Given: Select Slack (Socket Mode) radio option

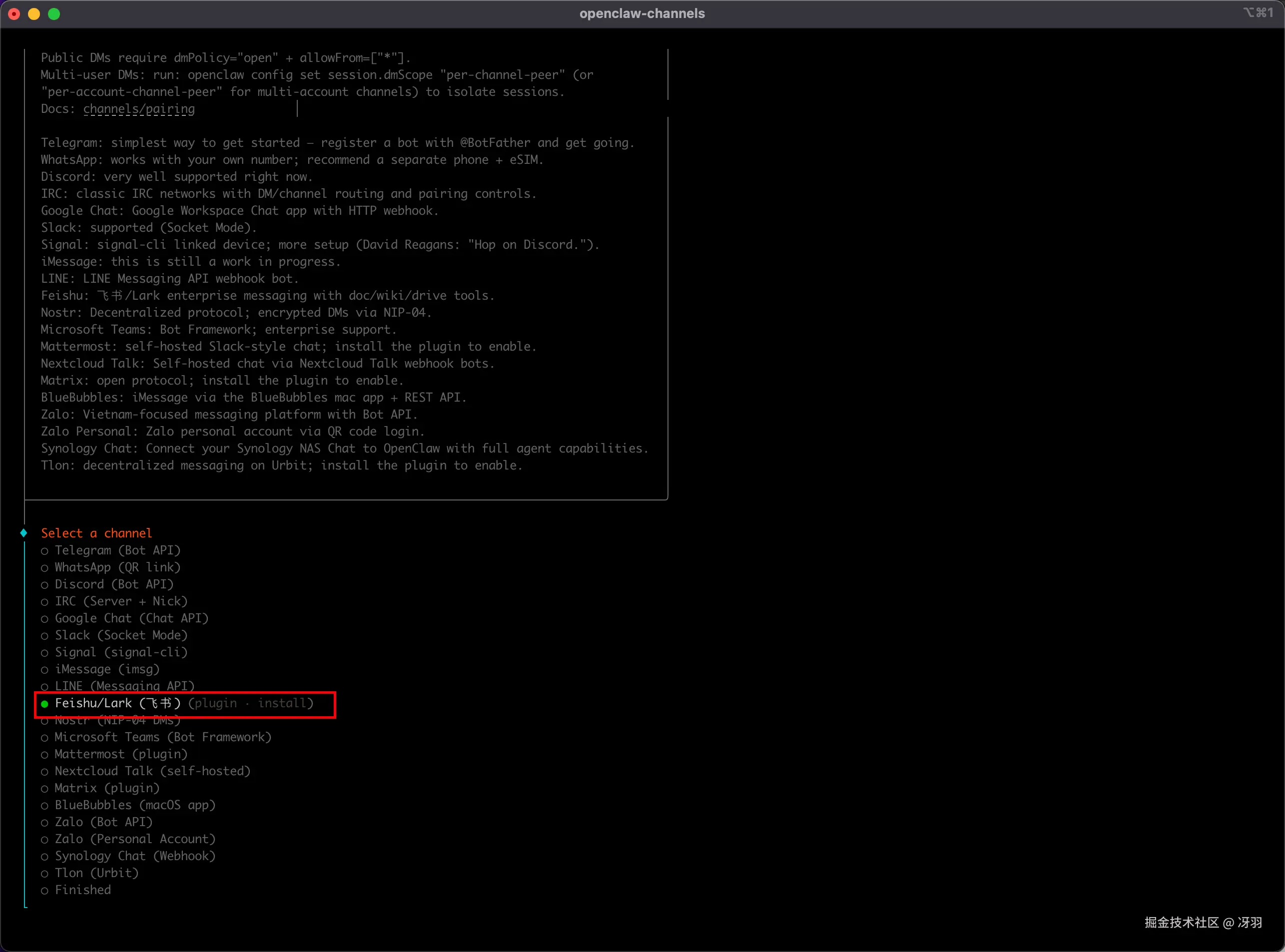Looking at the screenshot, I should [x=120, y=635].
